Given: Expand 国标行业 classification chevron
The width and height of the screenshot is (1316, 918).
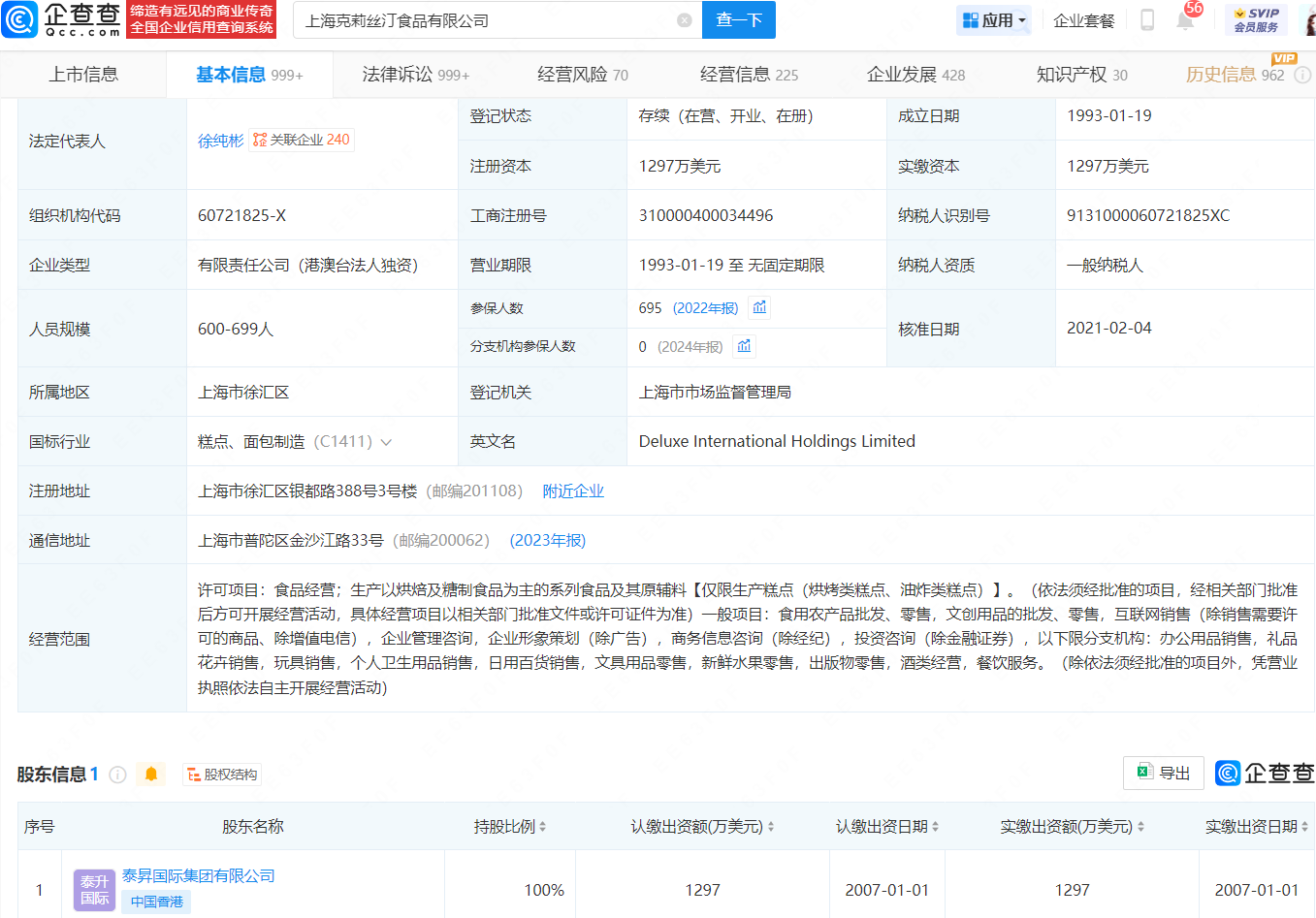Looking at the screenshot, I should point(386,442).
